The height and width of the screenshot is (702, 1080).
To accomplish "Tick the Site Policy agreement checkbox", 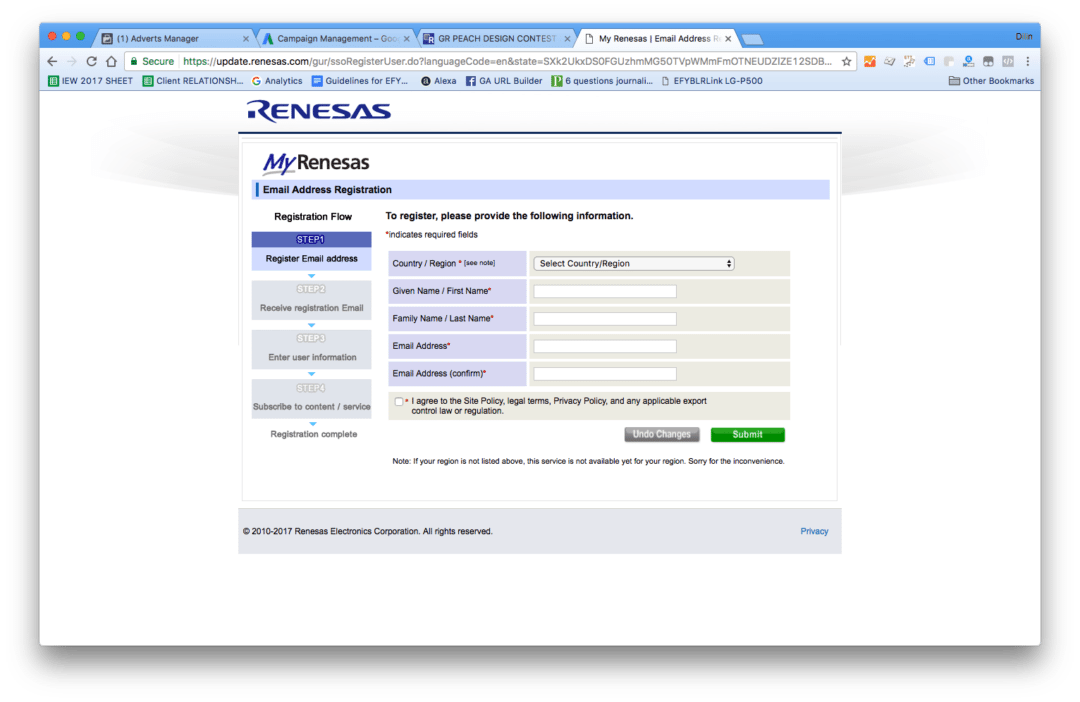I will click(x=399, y=402).
